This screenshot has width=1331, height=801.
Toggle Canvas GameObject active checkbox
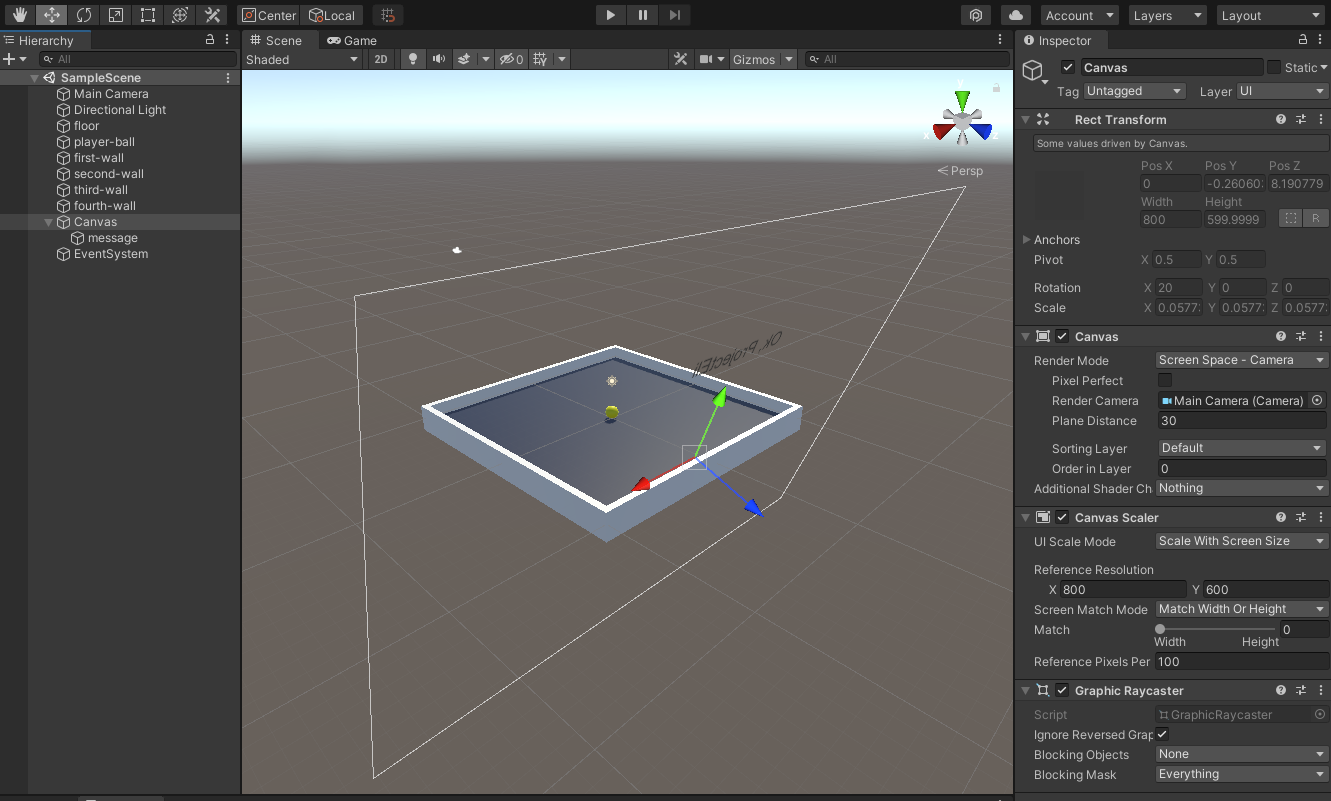1068,67
